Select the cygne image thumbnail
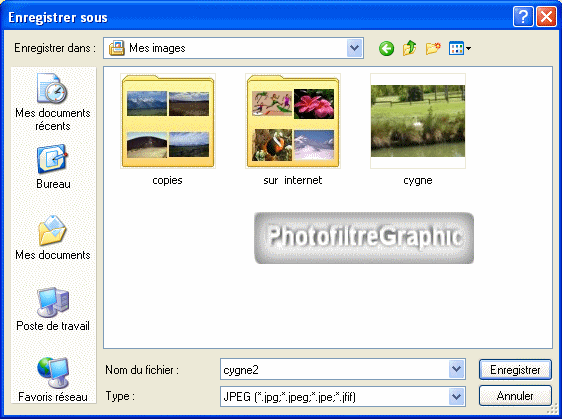Image resolution: width=562 pixels, height=419 pixels. point(418,121)
